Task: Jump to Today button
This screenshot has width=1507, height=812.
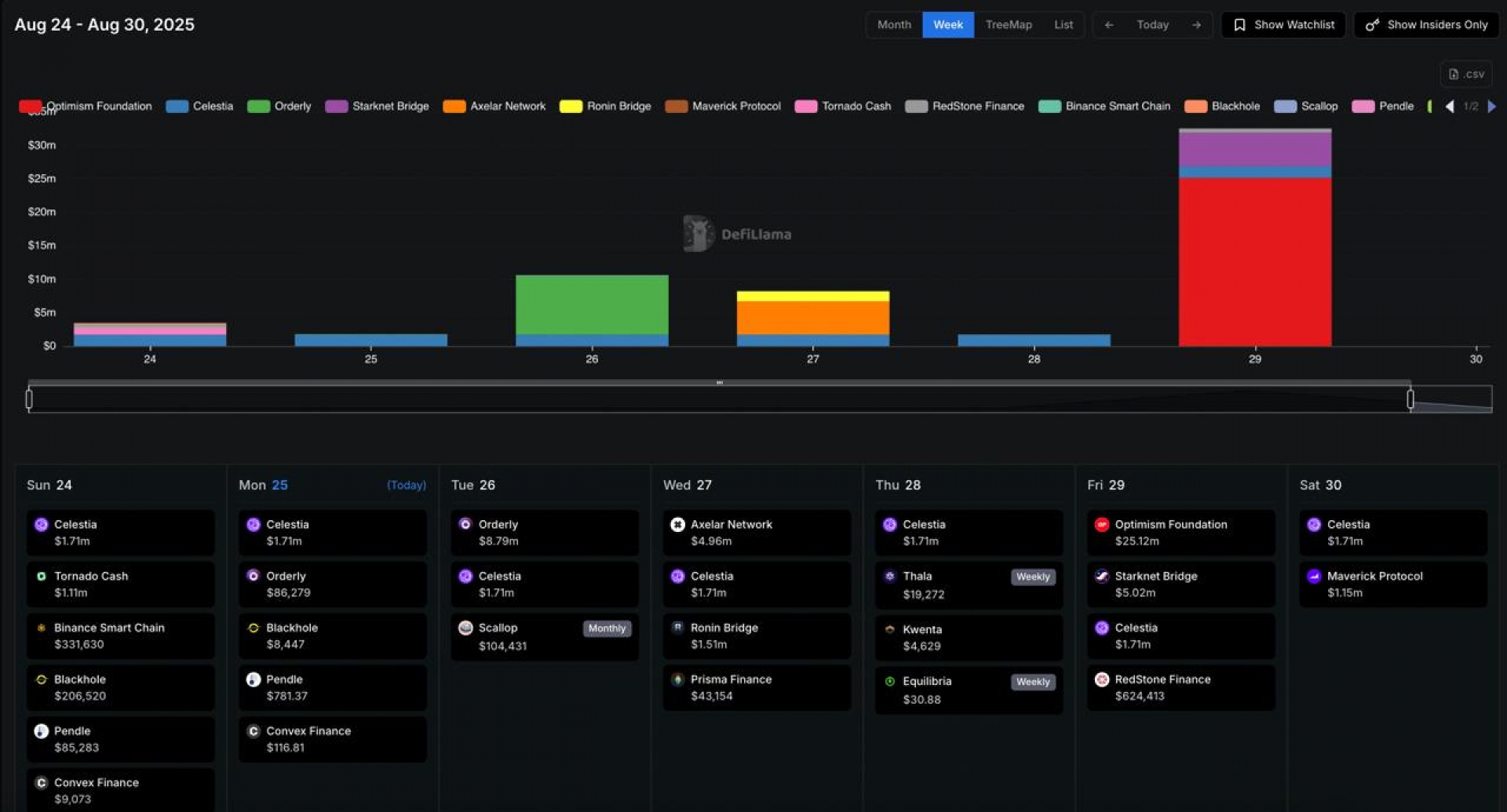Action: 1152,25
